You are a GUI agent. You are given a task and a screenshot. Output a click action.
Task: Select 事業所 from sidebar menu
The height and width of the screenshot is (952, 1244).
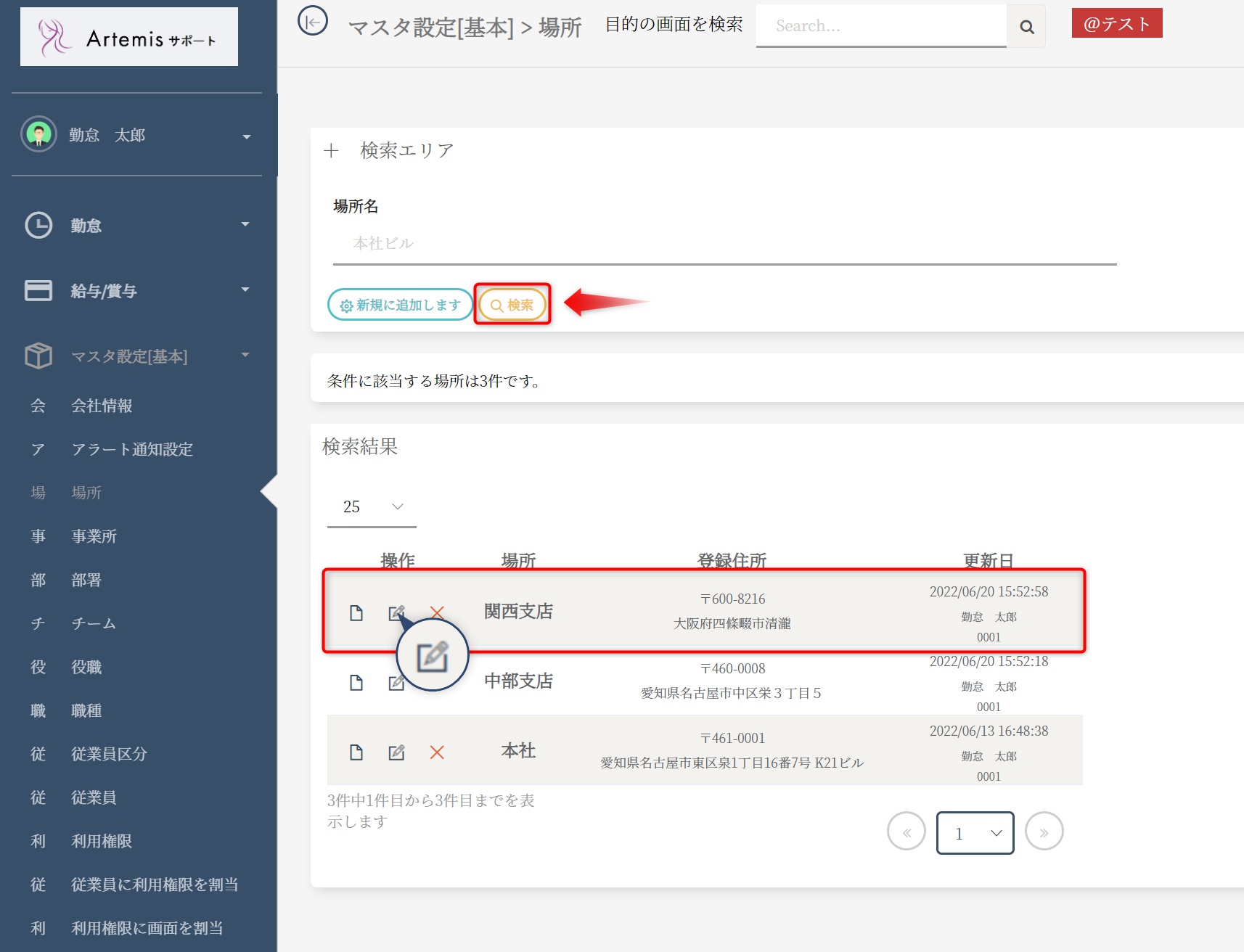click(x=94, y=537)
